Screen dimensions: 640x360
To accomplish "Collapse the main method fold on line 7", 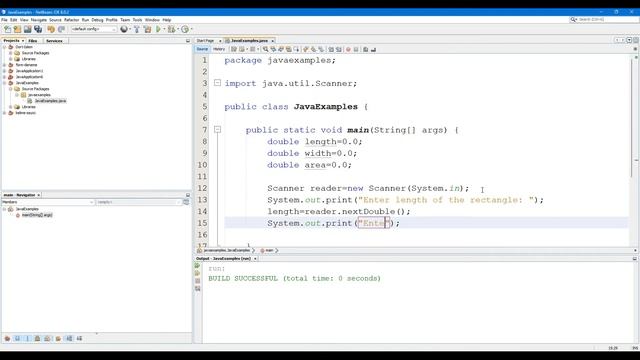I will coord(218,130).
